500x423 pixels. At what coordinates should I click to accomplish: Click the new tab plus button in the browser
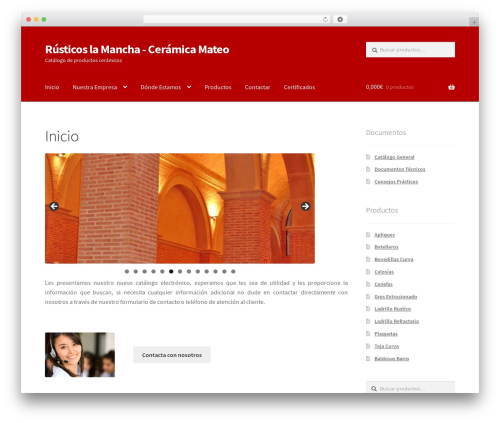(474, 22)
